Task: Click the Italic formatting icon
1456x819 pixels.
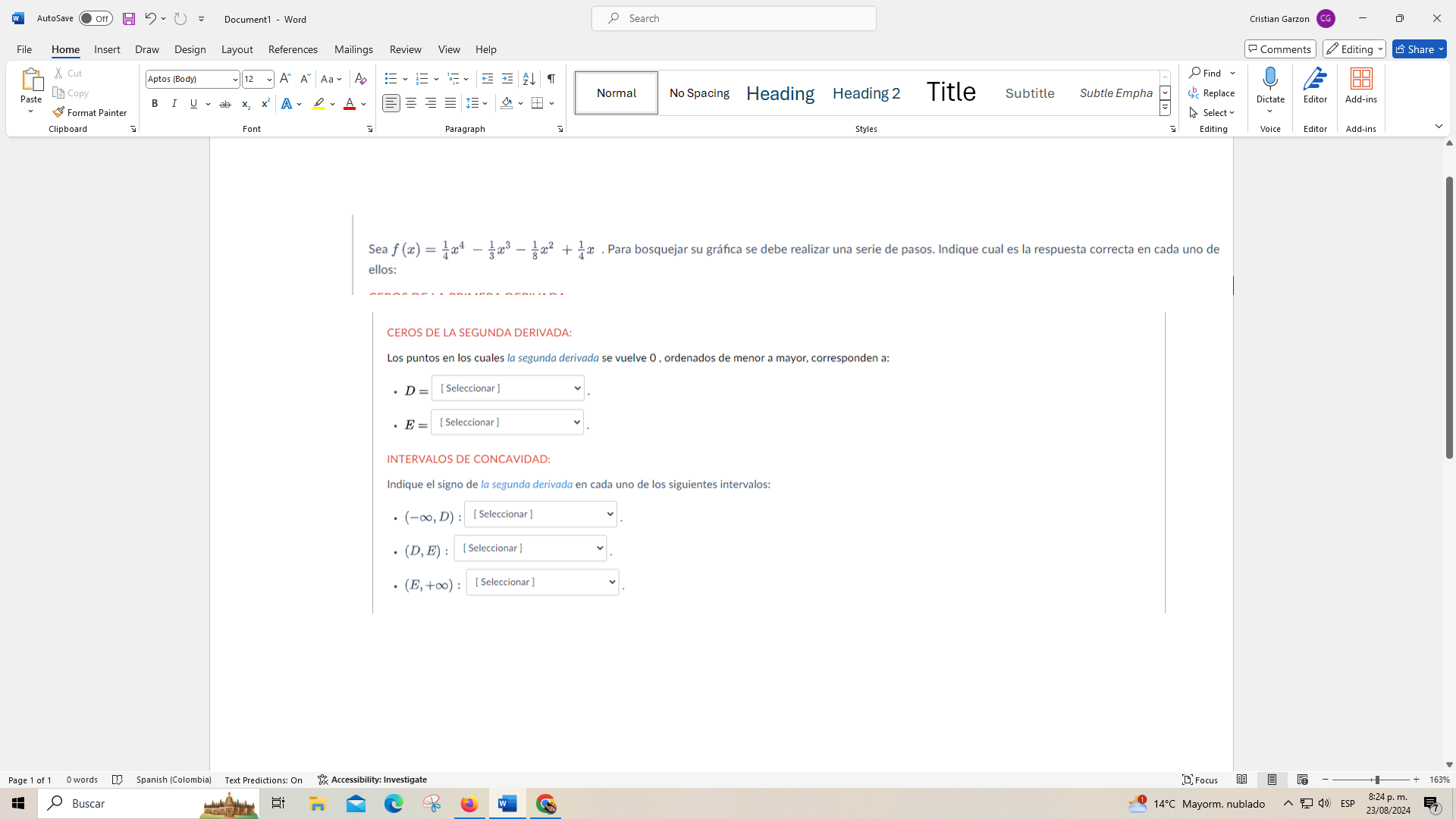Action: [x=174, y=104]
